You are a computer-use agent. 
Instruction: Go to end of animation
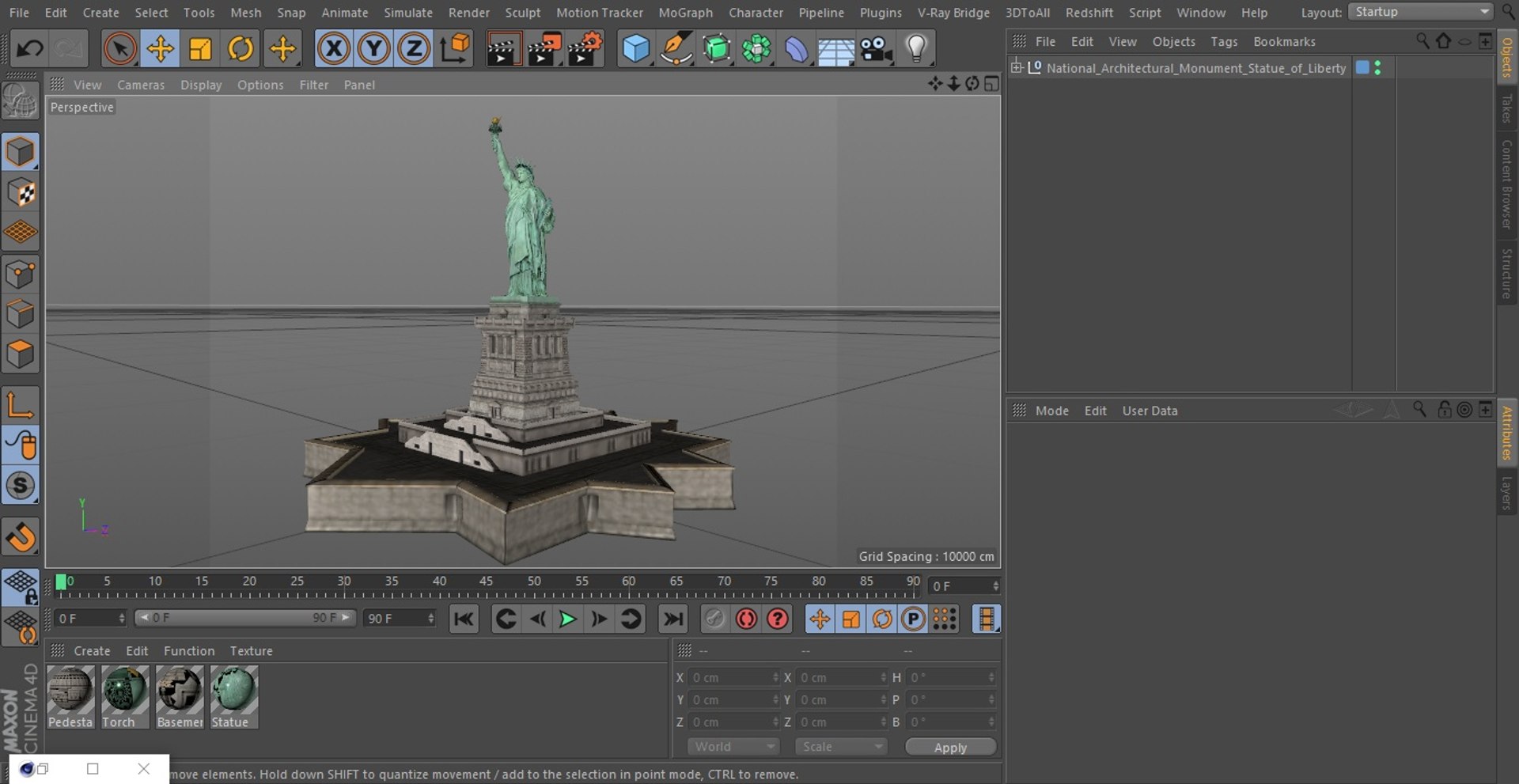tap(673, 619)
